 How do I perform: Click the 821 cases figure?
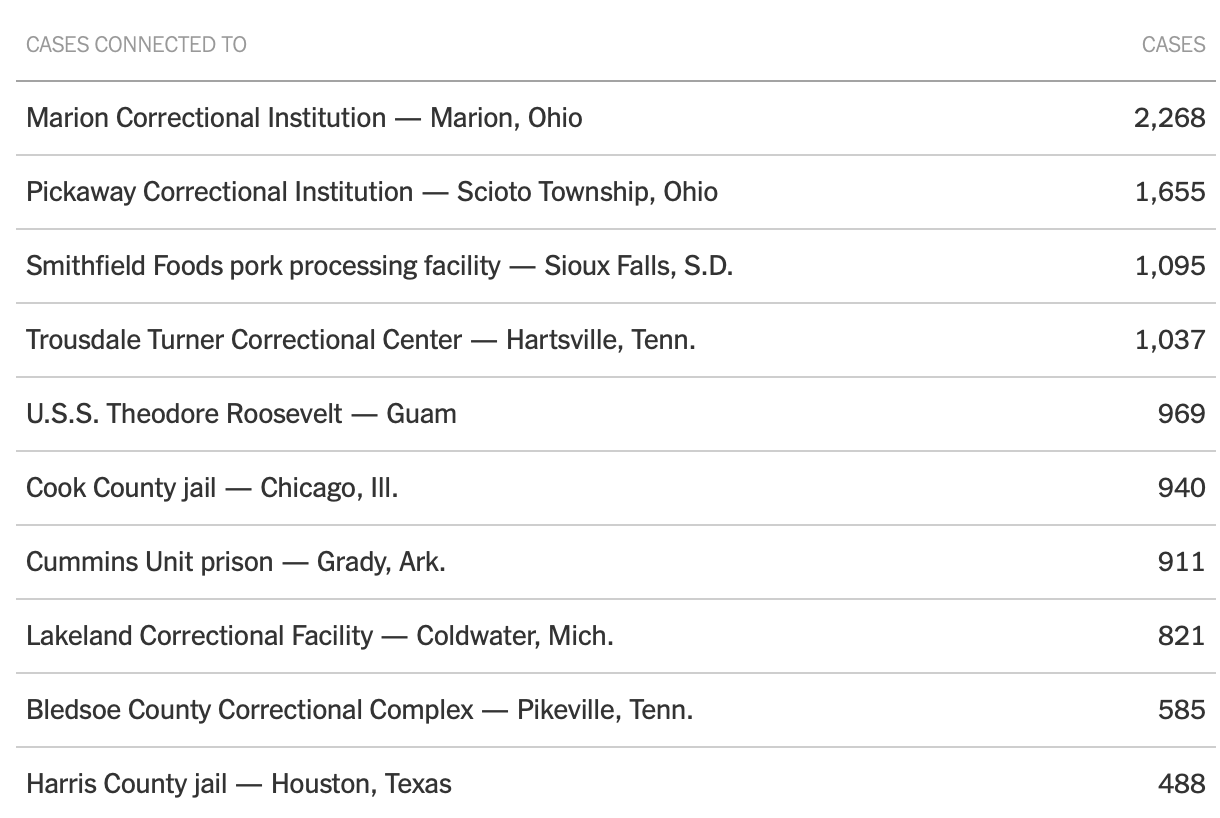coord(1181,636)
